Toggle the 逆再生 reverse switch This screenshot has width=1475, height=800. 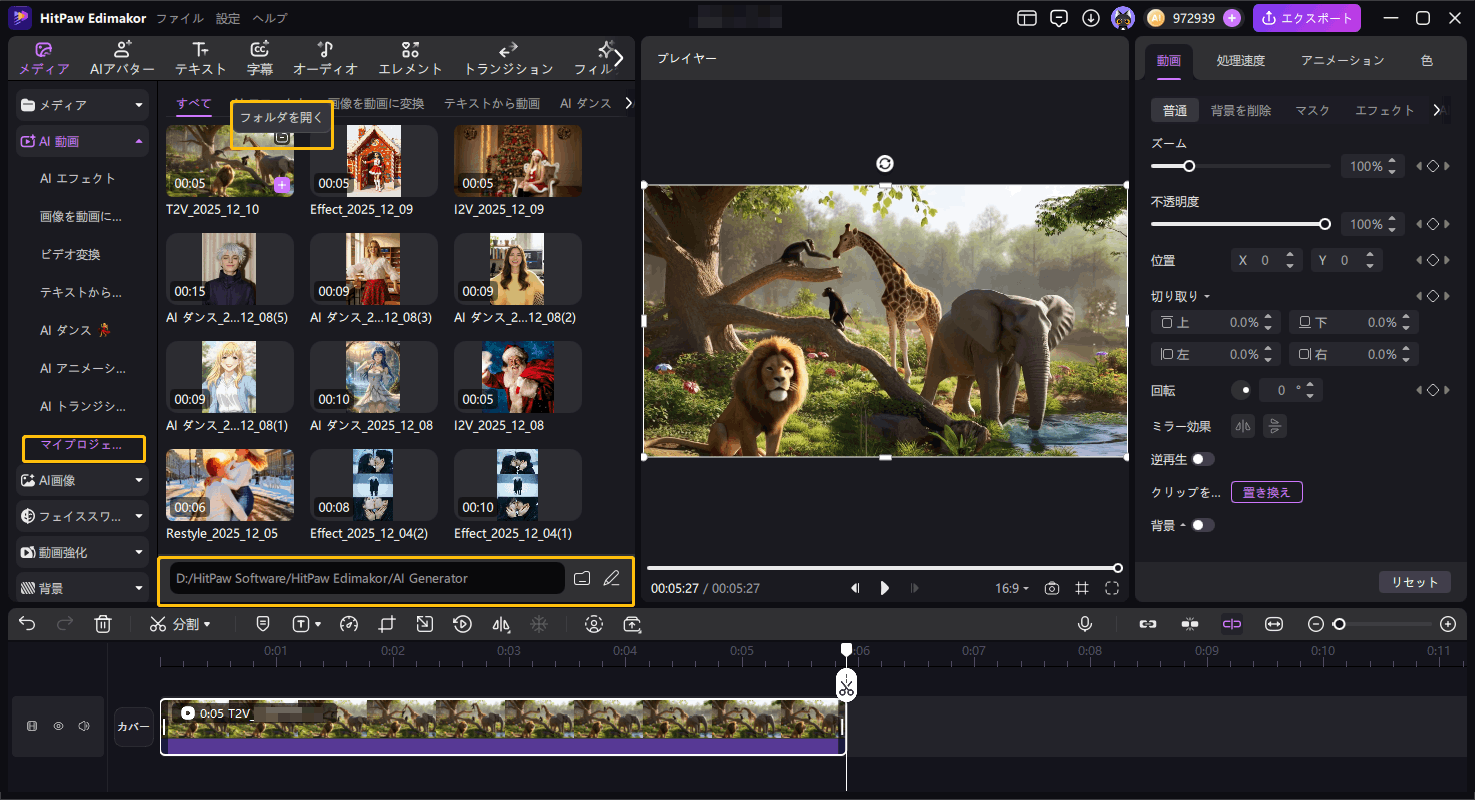click(x=1202, y=459)
